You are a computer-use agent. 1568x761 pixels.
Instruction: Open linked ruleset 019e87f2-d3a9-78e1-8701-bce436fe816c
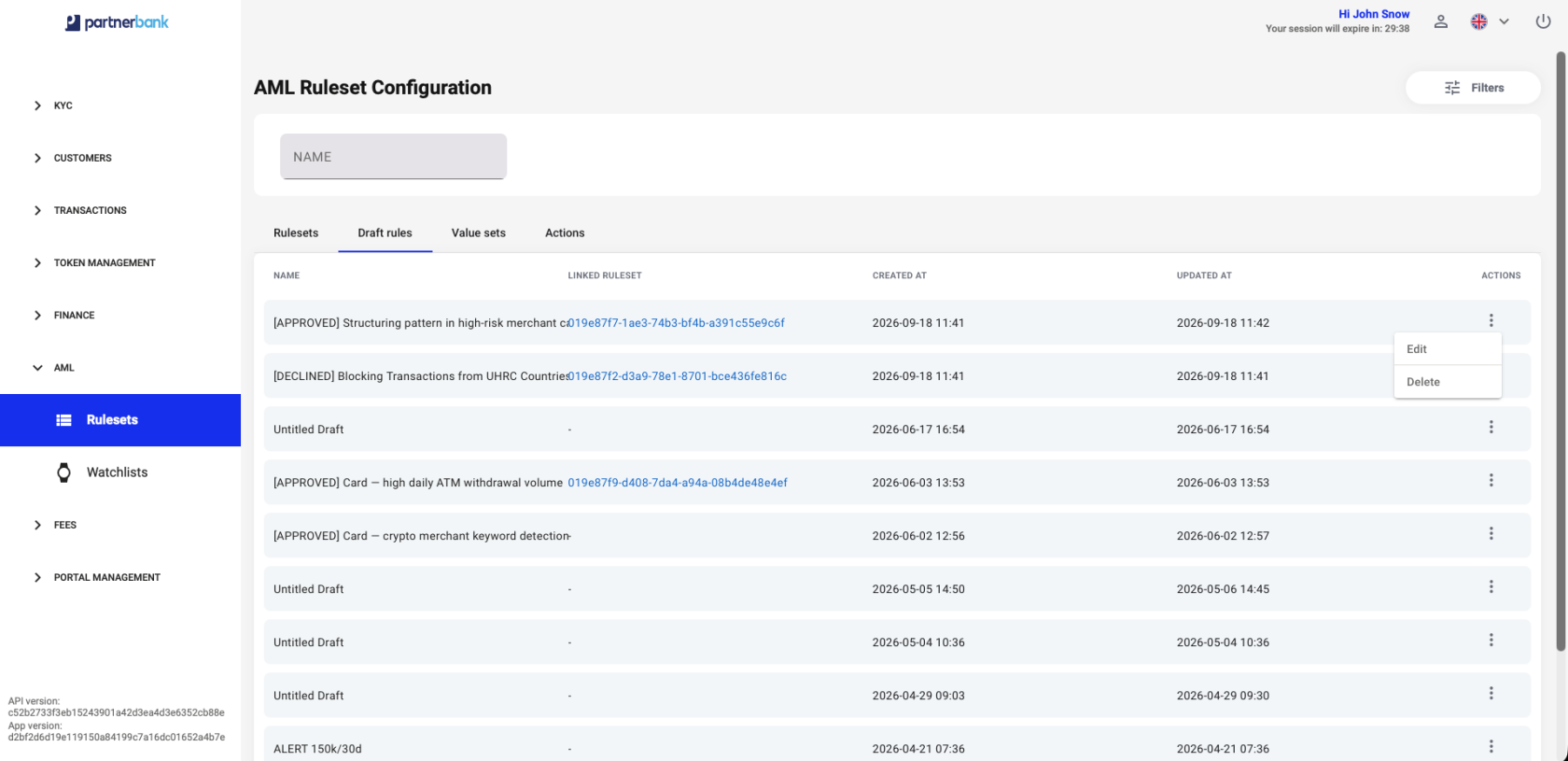click(678, 376)
